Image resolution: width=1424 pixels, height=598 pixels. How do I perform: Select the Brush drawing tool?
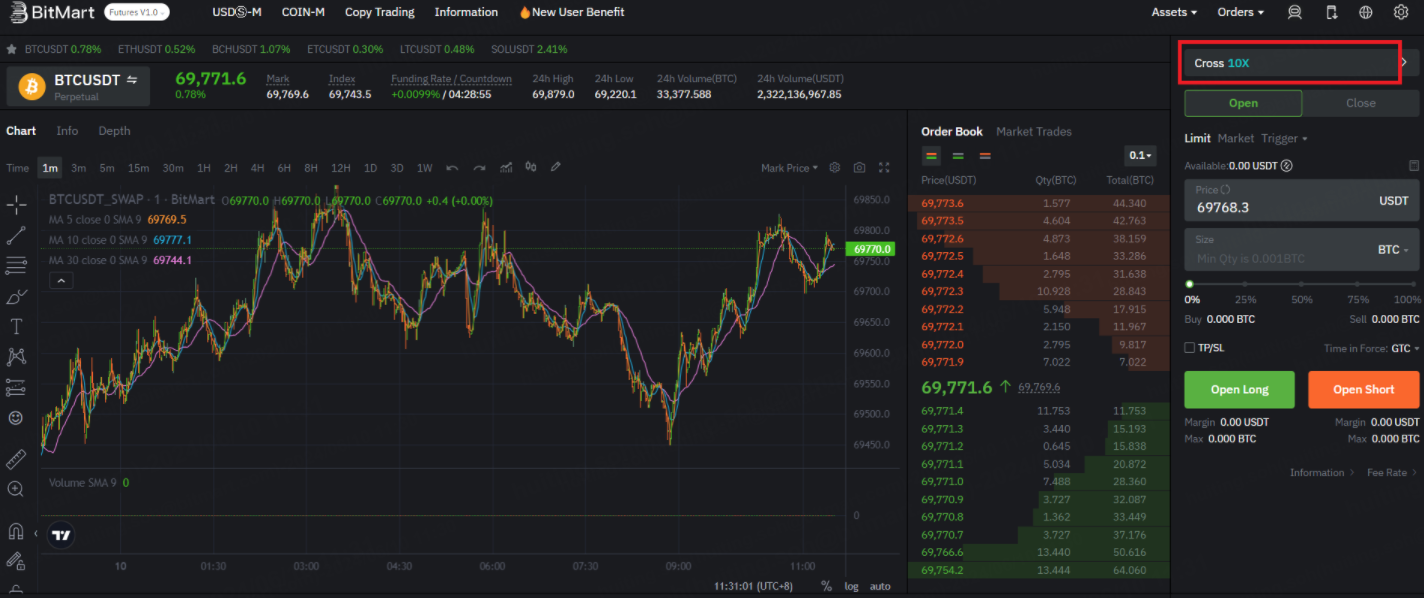[15, 296]
